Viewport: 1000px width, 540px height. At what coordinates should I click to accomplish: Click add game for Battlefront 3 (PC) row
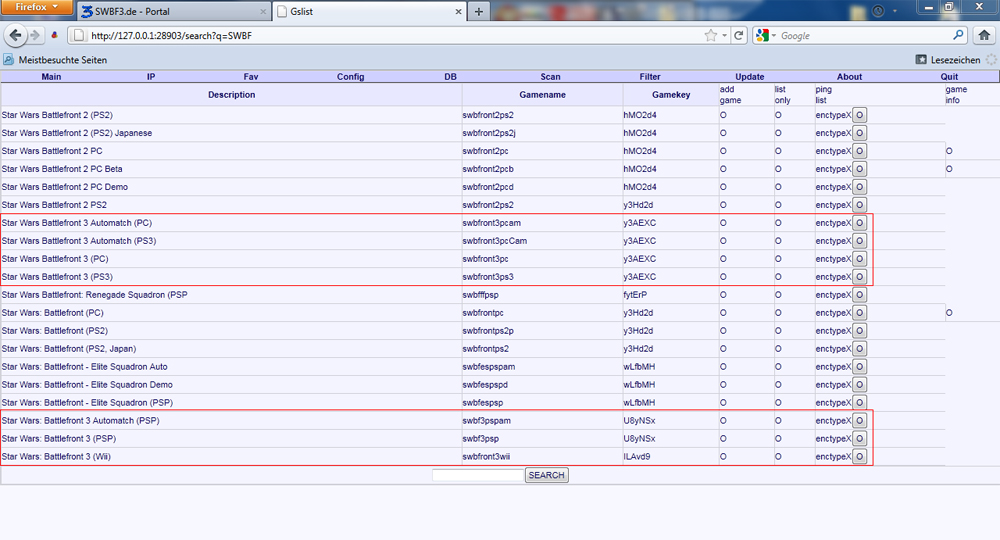click(x=723, y=259)
